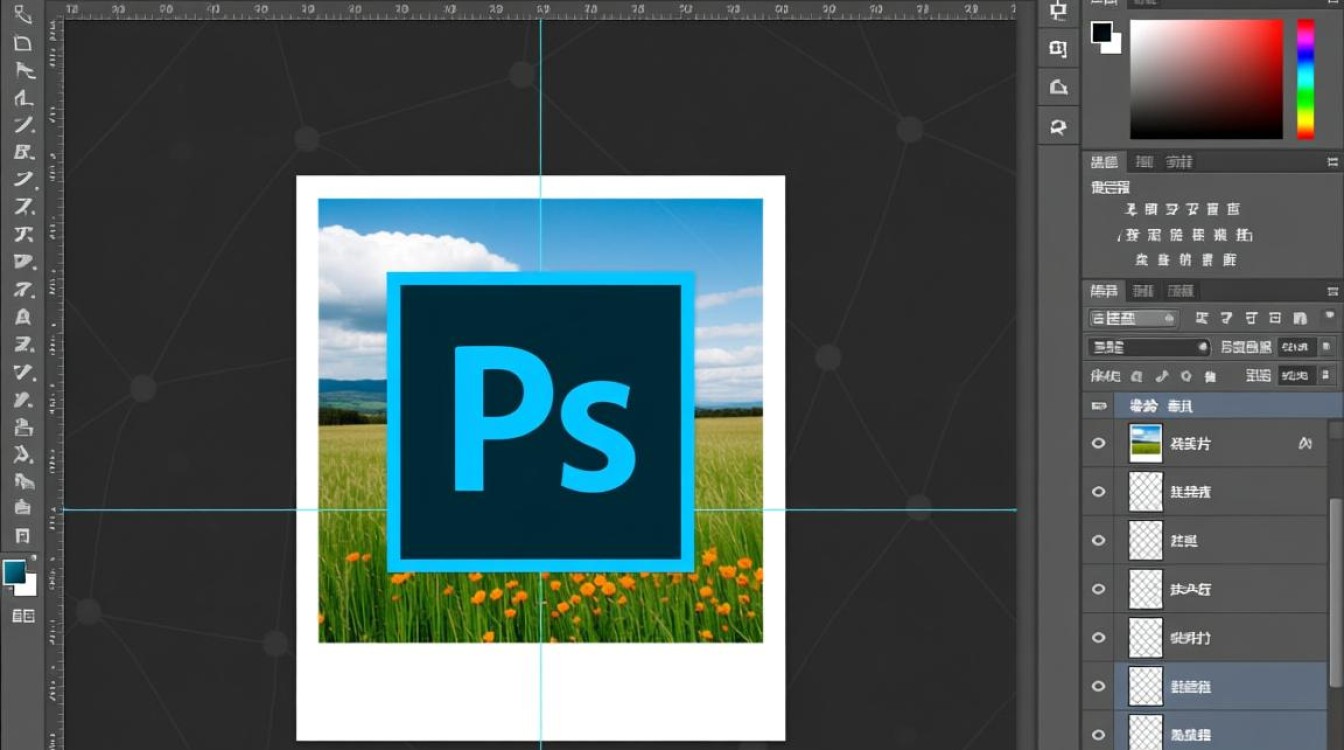
Task: Select the topmost tool in the left toolbar
Action: tap(23, 16)
